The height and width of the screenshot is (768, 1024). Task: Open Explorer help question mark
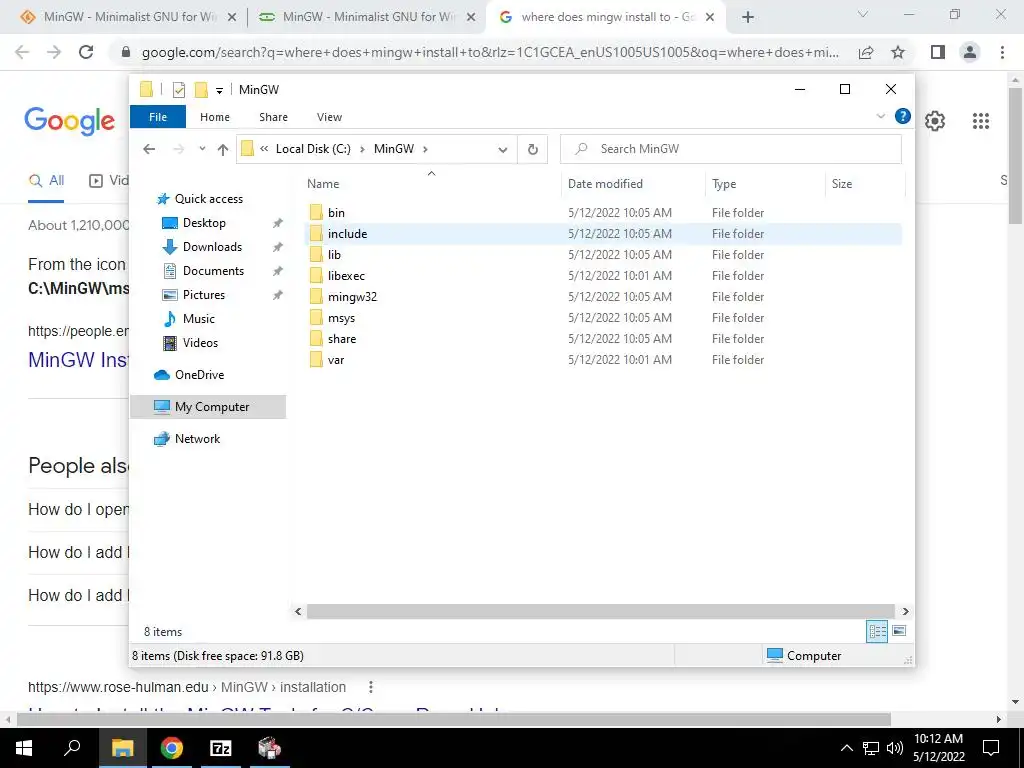click(903, 116)
